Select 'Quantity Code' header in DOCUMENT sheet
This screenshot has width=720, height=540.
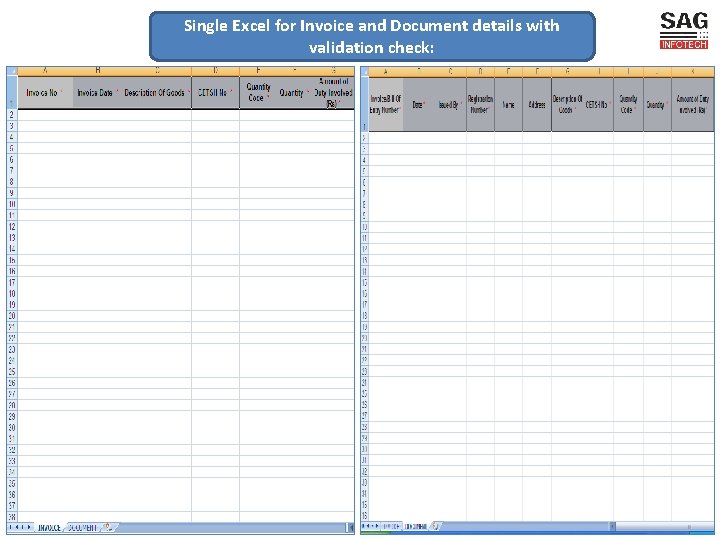pos(628,105)
